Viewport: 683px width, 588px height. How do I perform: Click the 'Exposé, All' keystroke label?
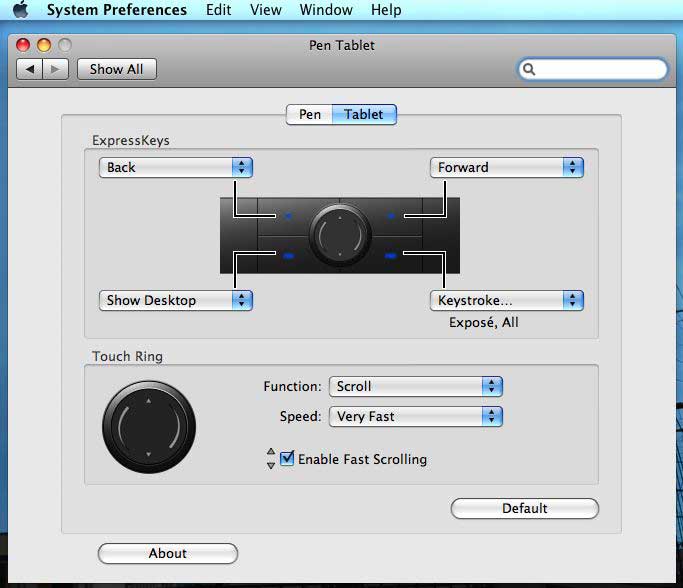[x=484, y=323]
